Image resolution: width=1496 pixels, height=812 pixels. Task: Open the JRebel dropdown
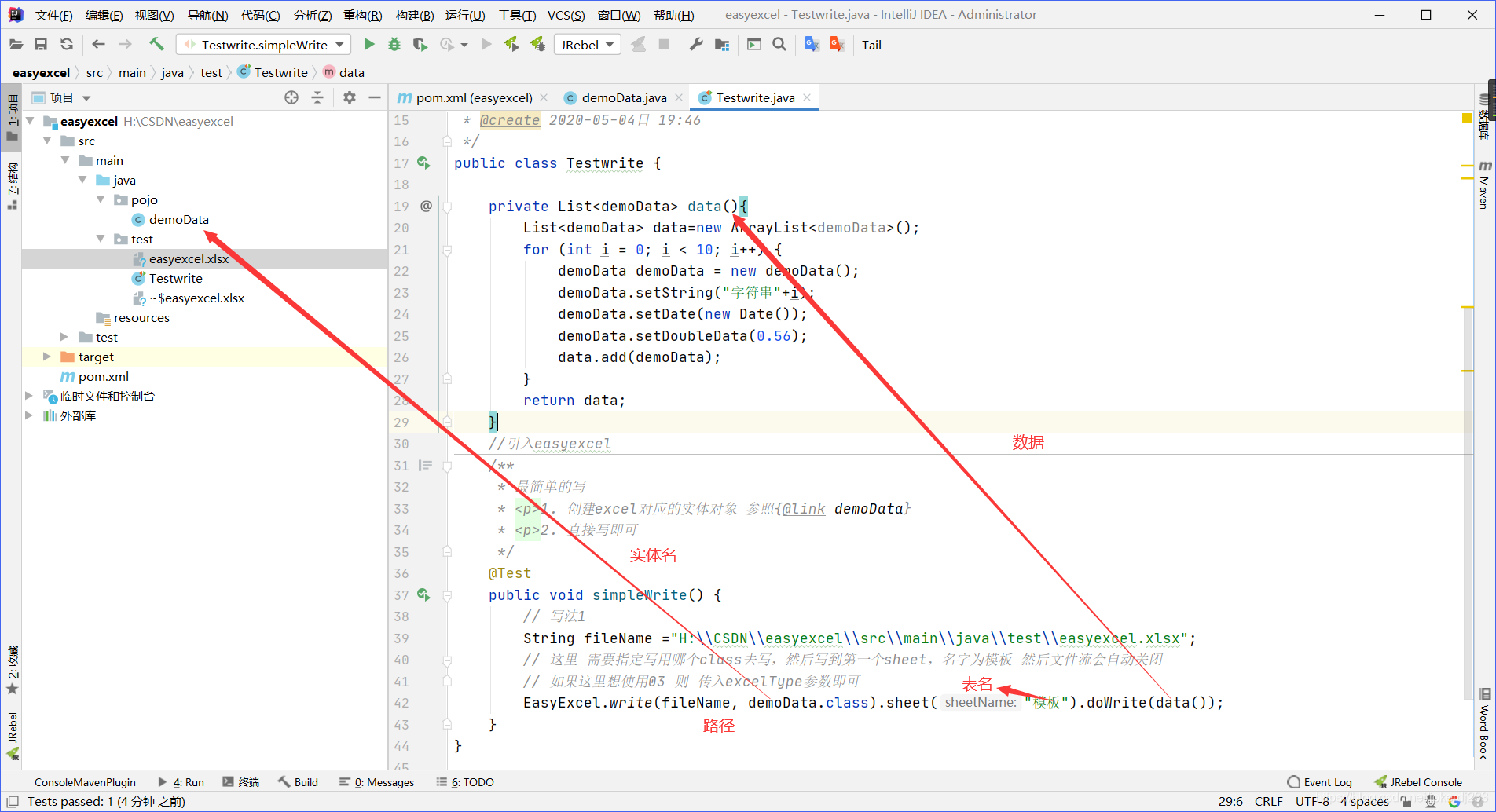coord(588,45)
